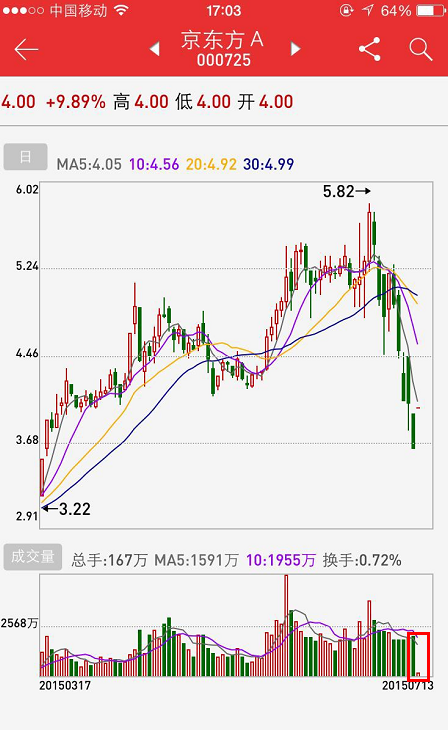Tap the 中国移动 carrier label

tap(78, 10)
